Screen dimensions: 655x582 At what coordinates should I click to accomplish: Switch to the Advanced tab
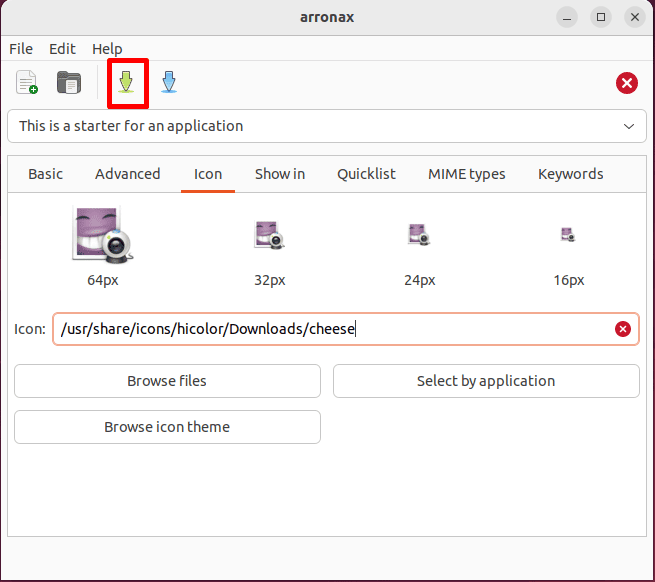127,174
